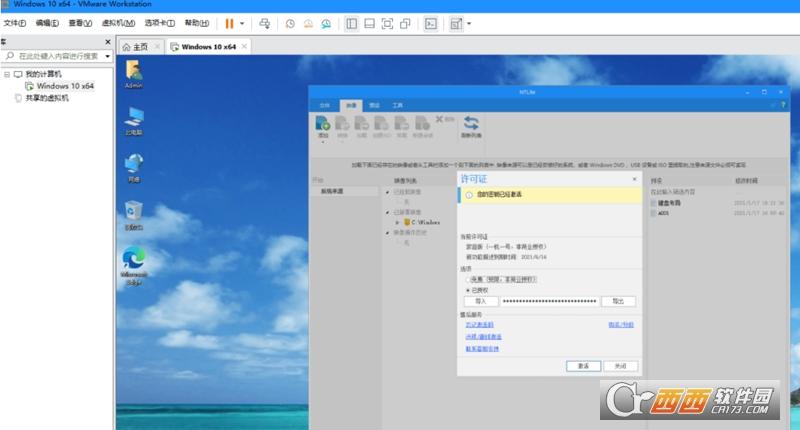
Task: Open the first link under the license key field
Action: coord(479,325)
